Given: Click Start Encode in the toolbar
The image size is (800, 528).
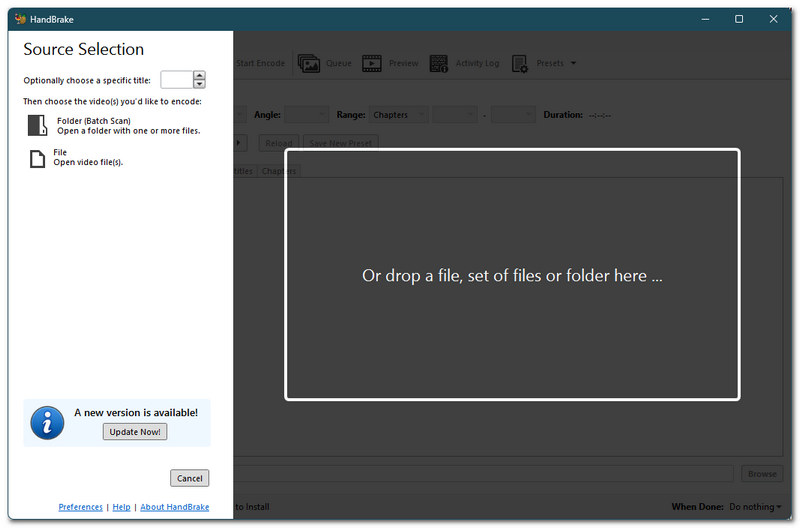Looking at the screenshot, I should pyautogui.click(x=260, y=63).
